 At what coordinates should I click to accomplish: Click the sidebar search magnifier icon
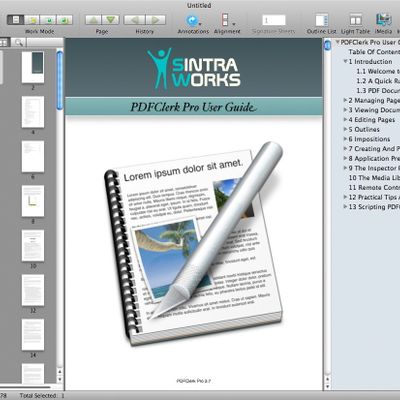point(19,42)
